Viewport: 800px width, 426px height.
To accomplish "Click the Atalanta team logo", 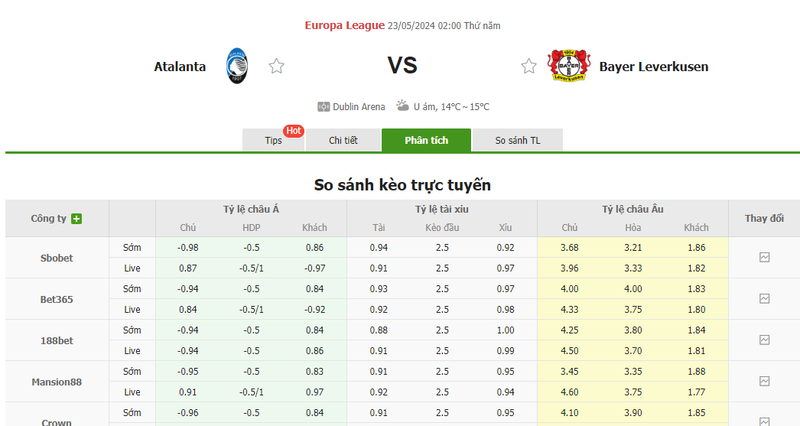I will (x=237, y=66).
